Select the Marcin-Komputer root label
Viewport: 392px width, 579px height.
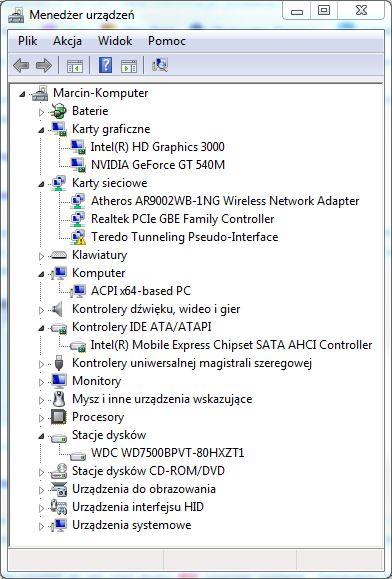[x=101, y=93]
